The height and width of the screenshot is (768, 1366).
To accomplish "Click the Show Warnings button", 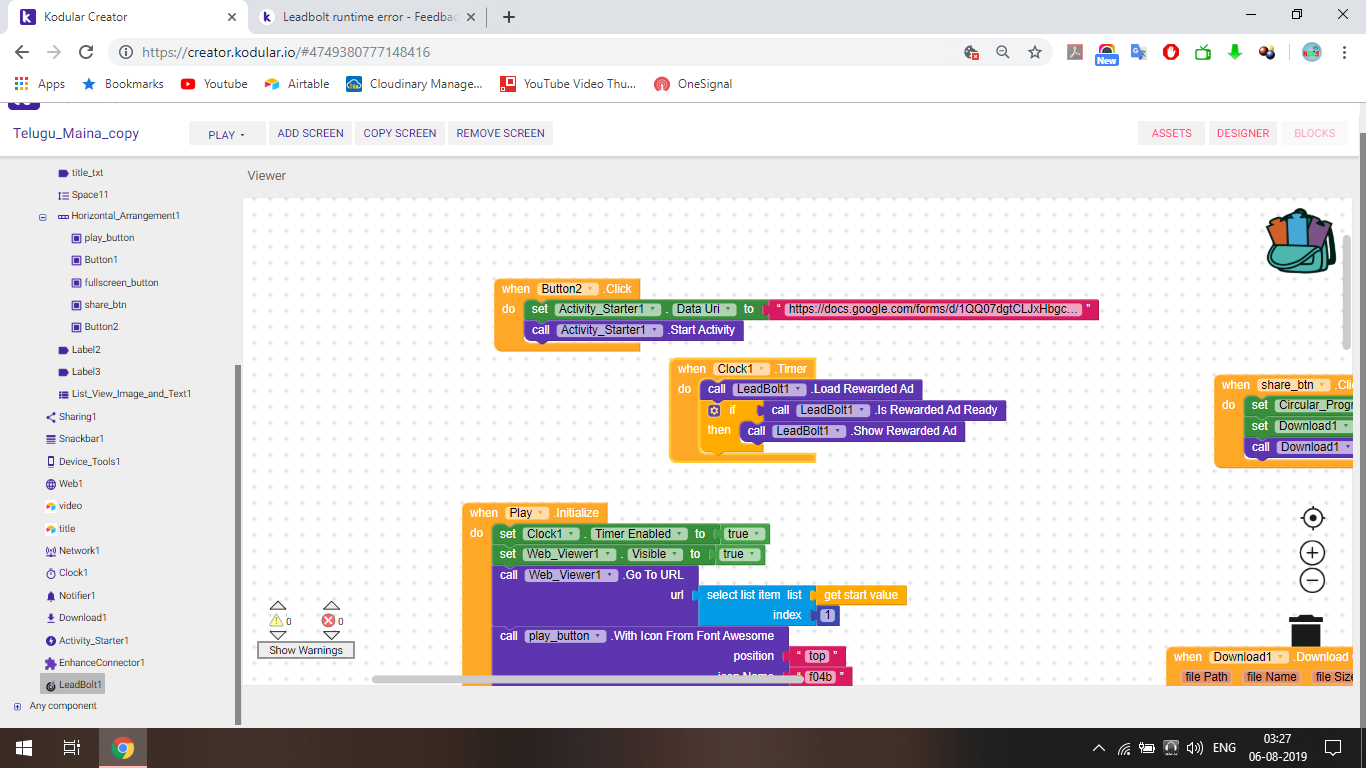I will [306, 650].
